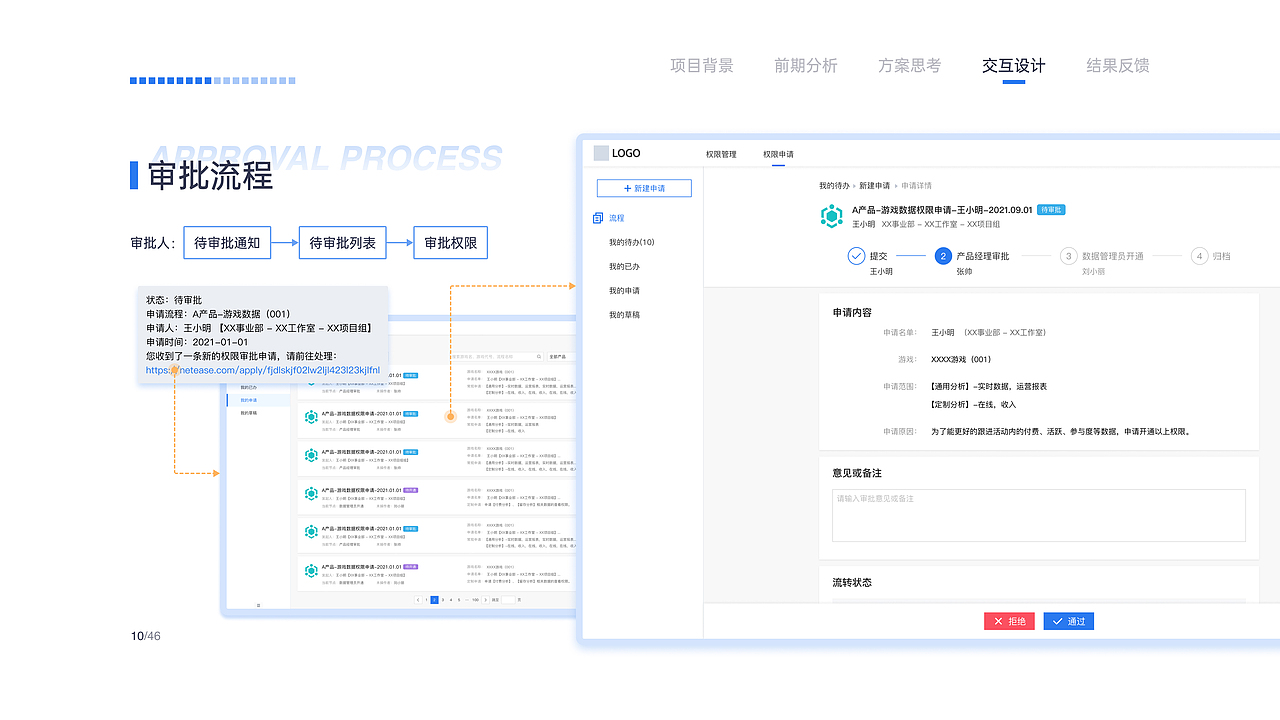Select 我的待办(10) in detail window sidebar
The height and width of the screenshot is (720, 1280).
click(x=632, y=242)
